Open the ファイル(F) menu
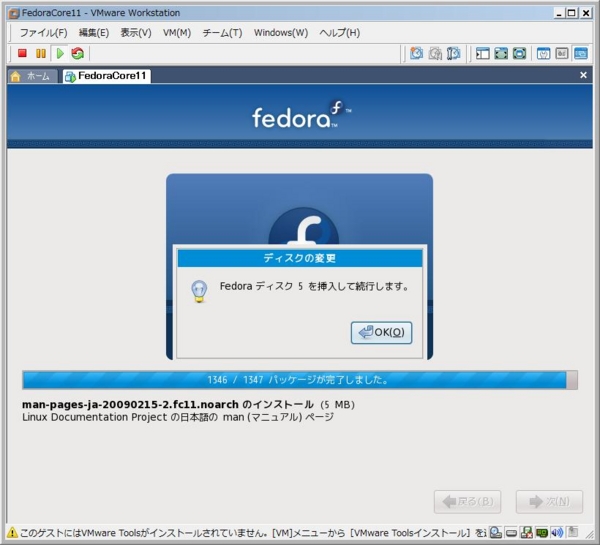The height and width of the screenshot is (545, 600). (43, 33)
